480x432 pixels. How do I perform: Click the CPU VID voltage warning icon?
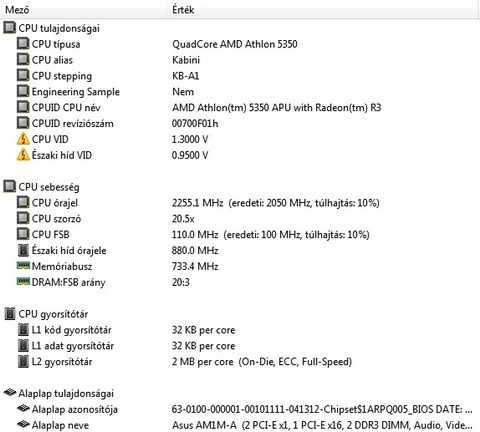(23, 139)
